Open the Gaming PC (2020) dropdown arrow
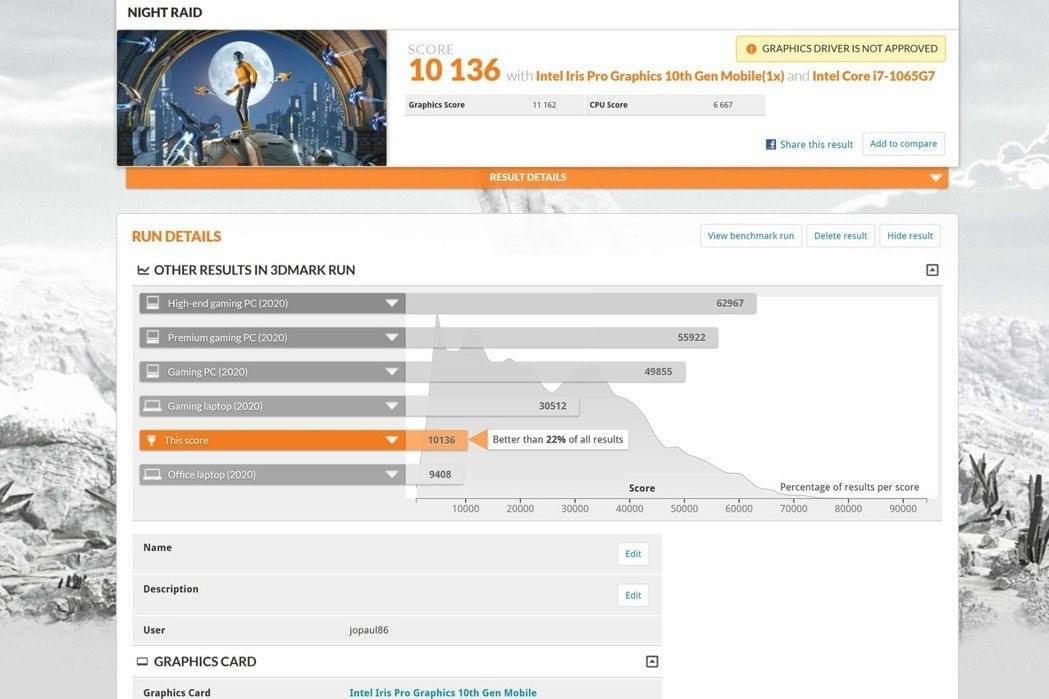The image size is (1049, 699). click(x=392, y=371)
